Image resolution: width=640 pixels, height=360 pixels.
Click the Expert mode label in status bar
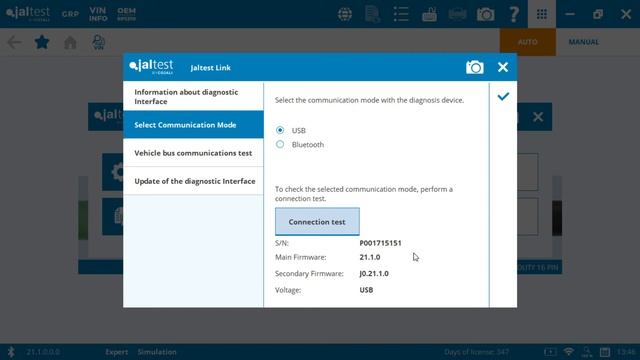[116, 352]
